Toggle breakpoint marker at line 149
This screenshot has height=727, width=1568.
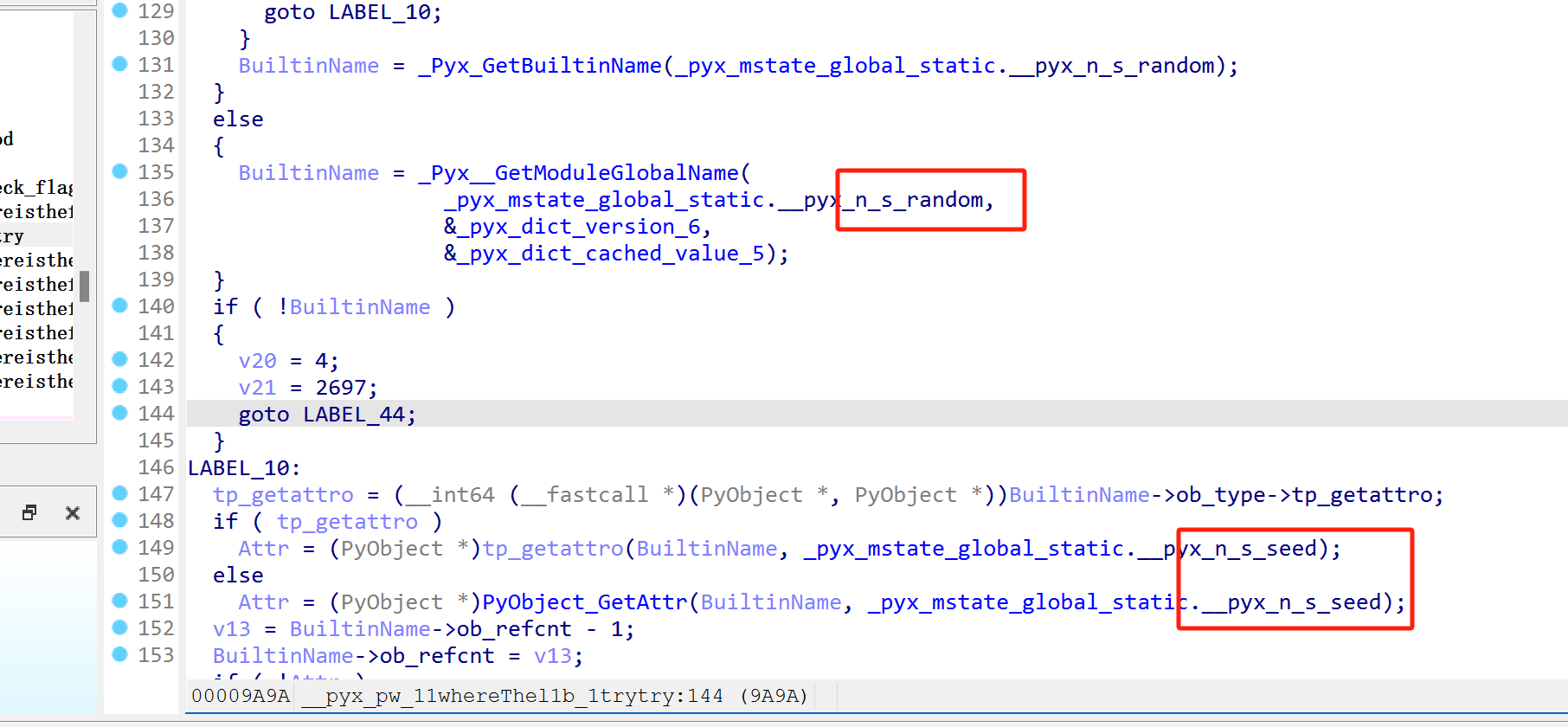pos(120,547)
